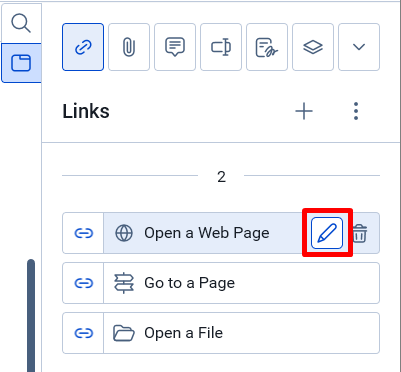Switch to the Links panel chain icon

tap(83, 47)
